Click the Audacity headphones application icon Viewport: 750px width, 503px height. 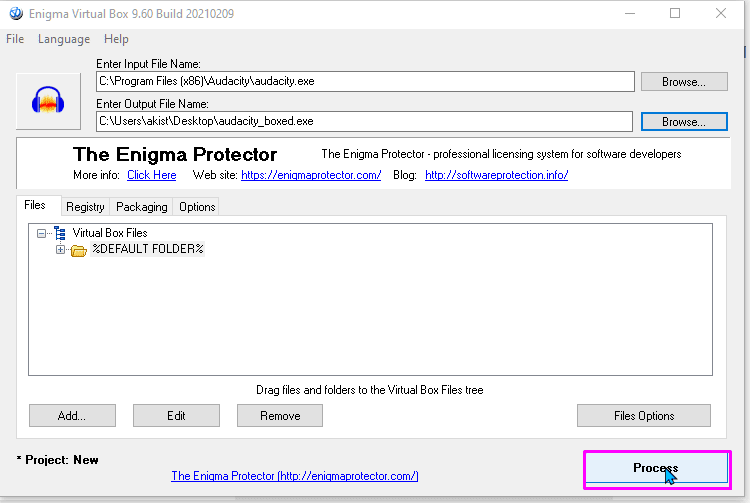(x=48, y=100)
